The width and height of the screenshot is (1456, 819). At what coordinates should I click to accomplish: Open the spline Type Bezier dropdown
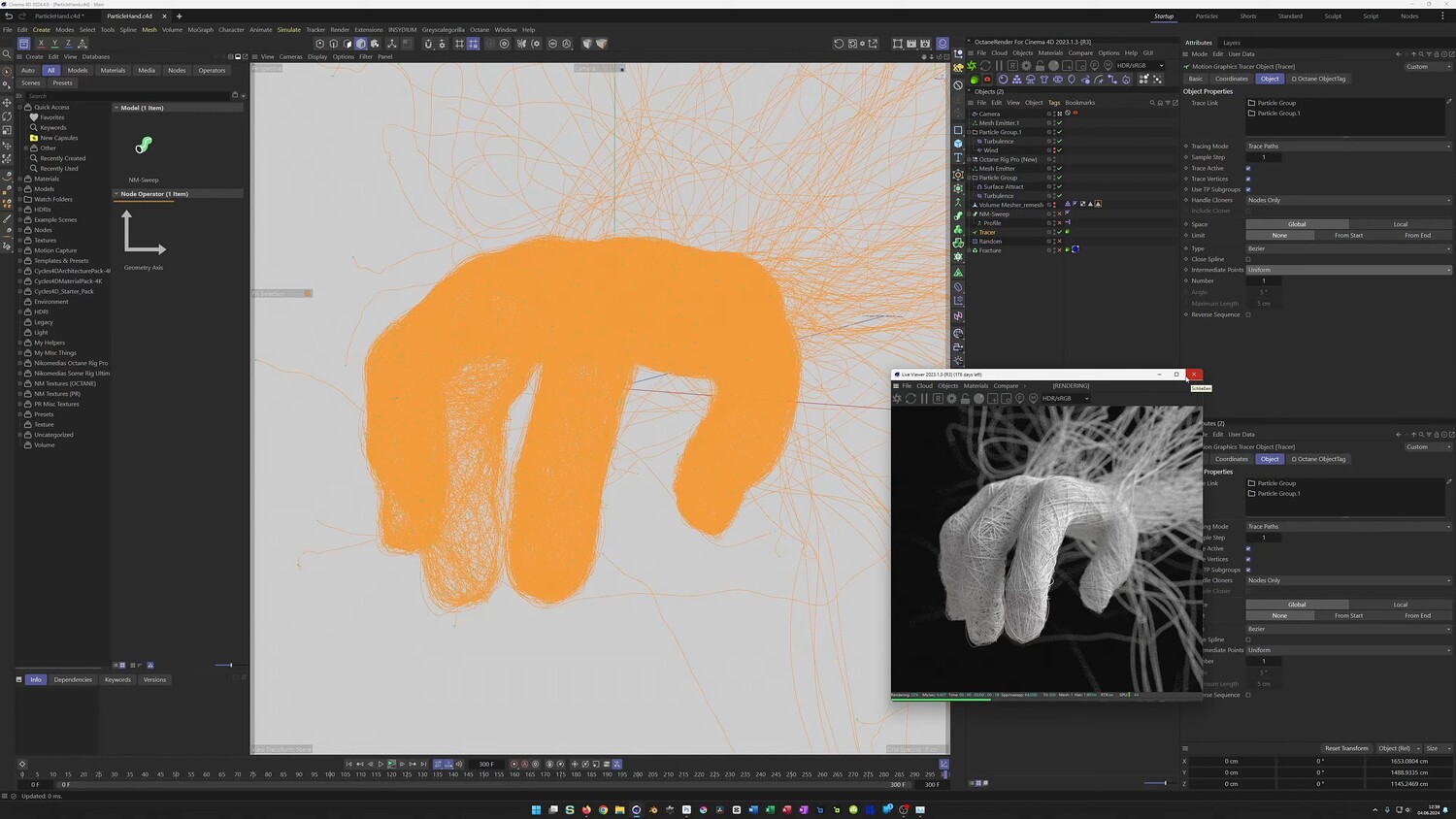[x=1348, y=248]
